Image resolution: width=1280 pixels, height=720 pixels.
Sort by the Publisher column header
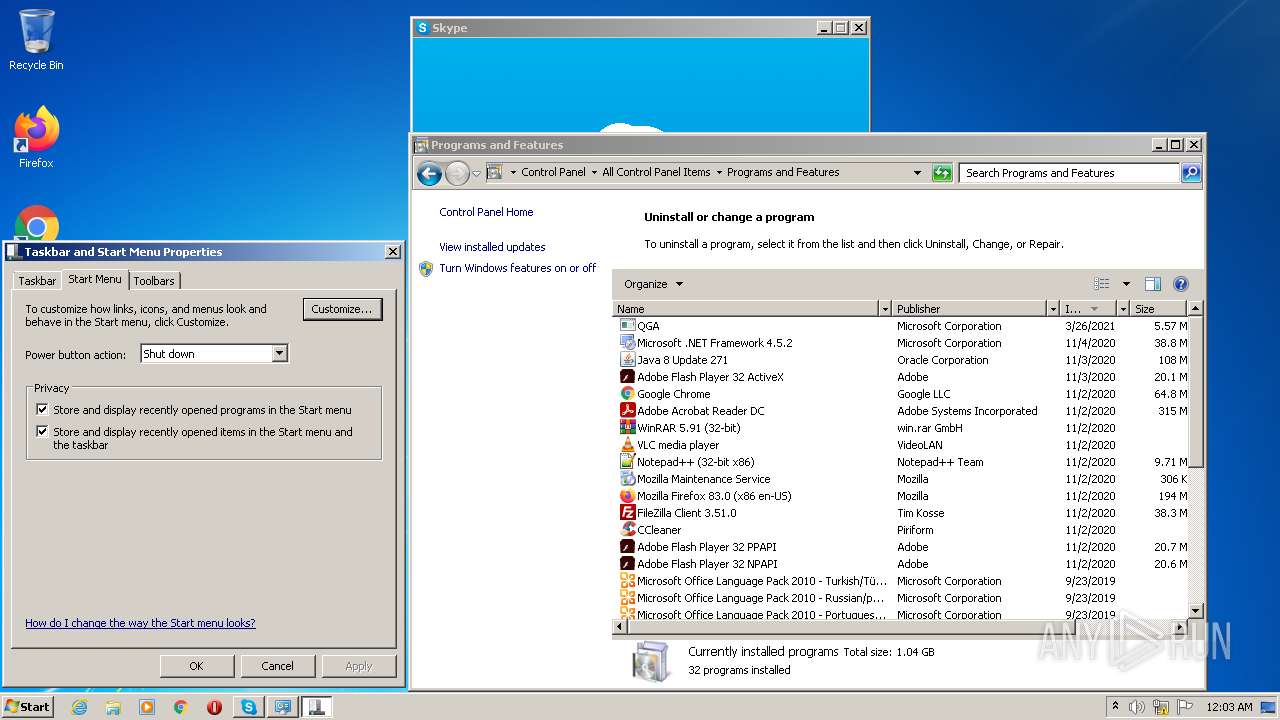click(969, 309)
